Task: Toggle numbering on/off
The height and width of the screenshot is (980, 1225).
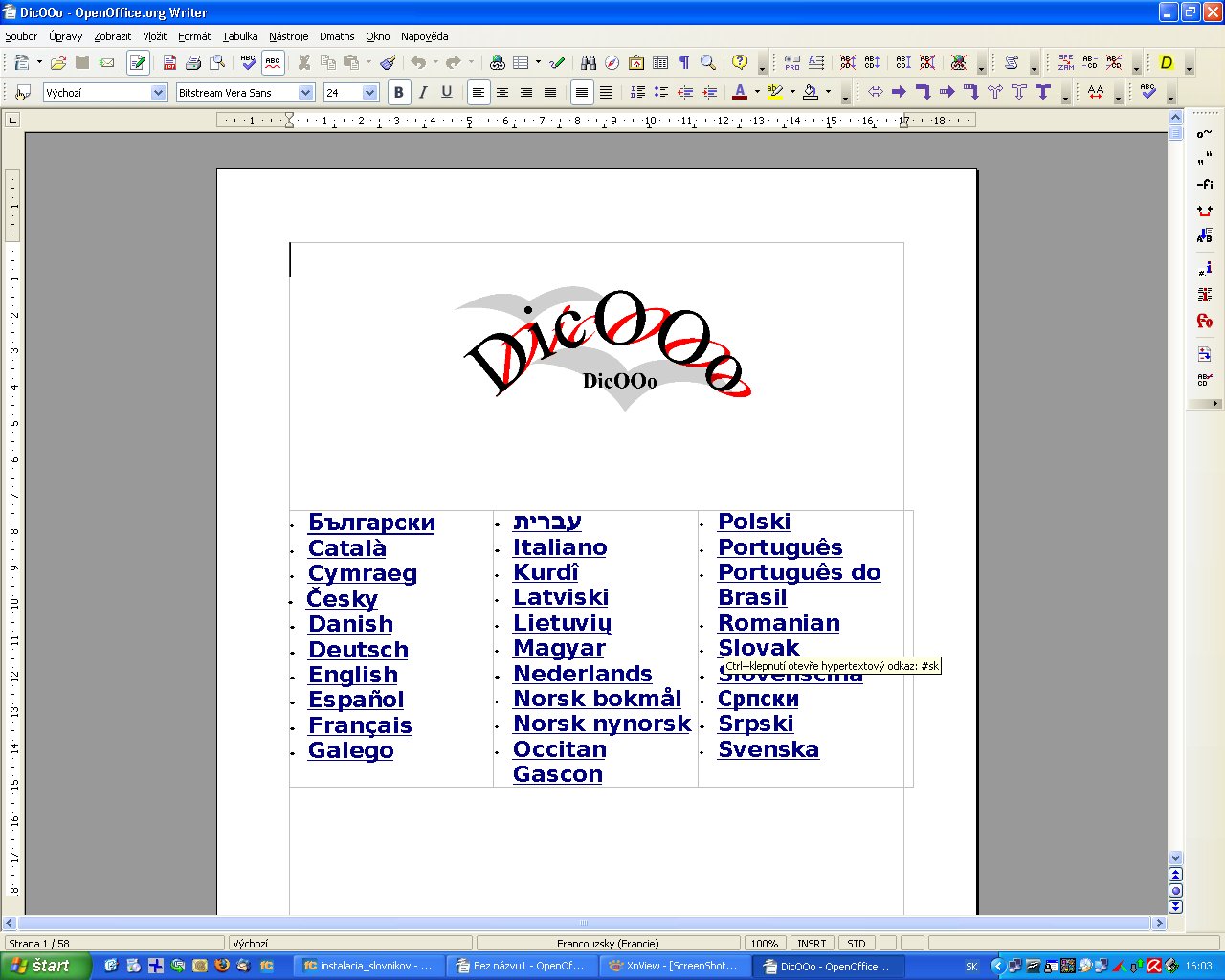Action: pyautogui.click(x=637, y=92)
